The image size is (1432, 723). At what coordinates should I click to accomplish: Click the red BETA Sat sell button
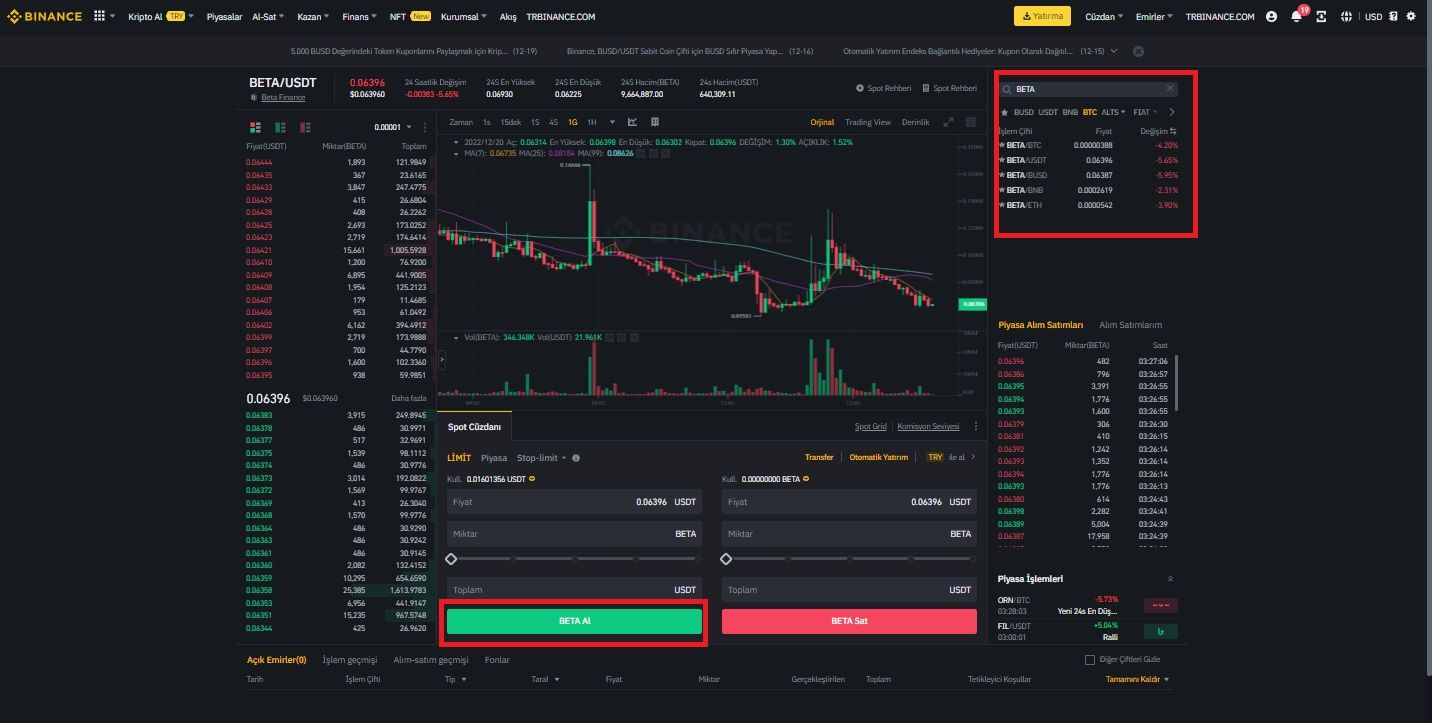tap(849, 621)
